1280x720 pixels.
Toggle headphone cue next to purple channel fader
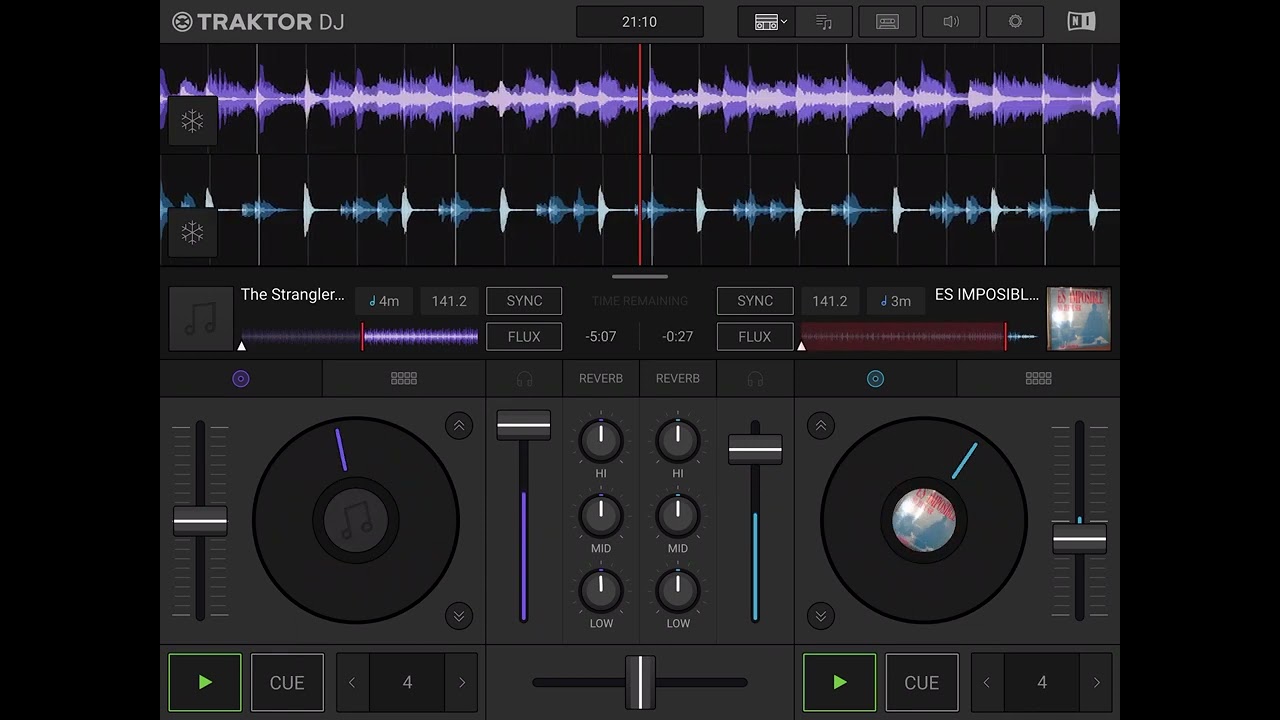pyautogui.click(x=524, y=379)
